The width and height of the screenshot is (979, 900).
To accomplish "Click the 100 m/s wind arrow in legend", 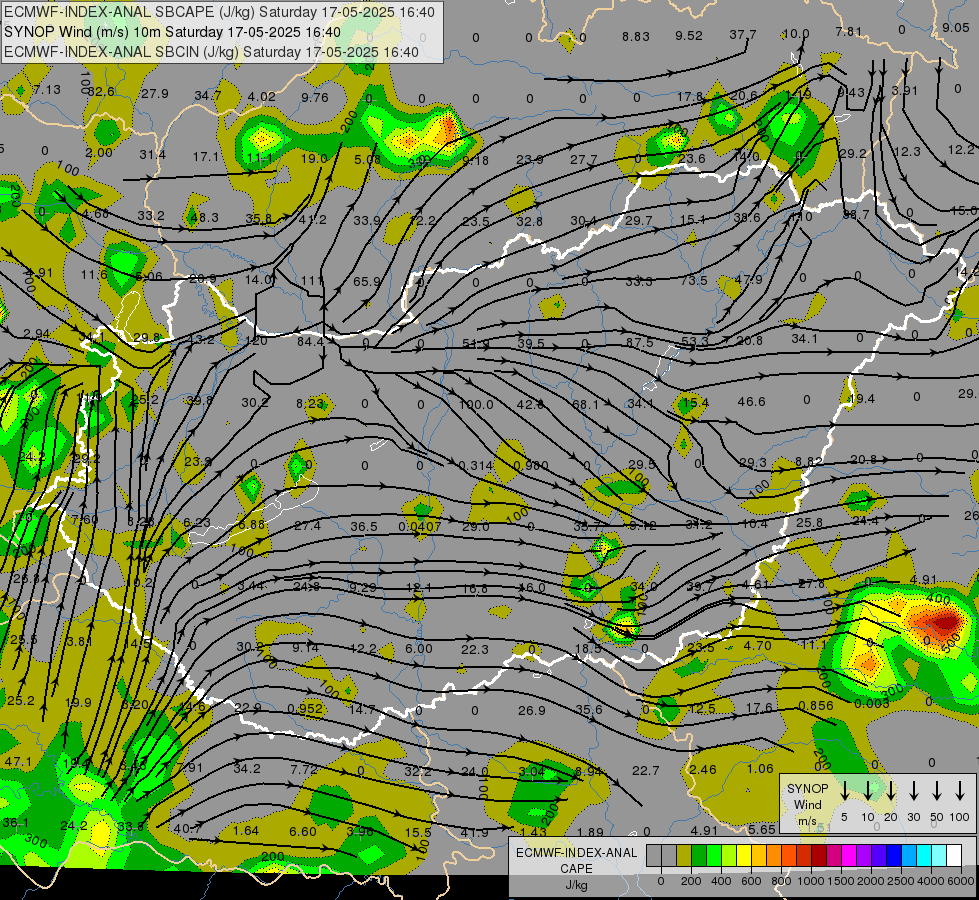I will (960, 791).
